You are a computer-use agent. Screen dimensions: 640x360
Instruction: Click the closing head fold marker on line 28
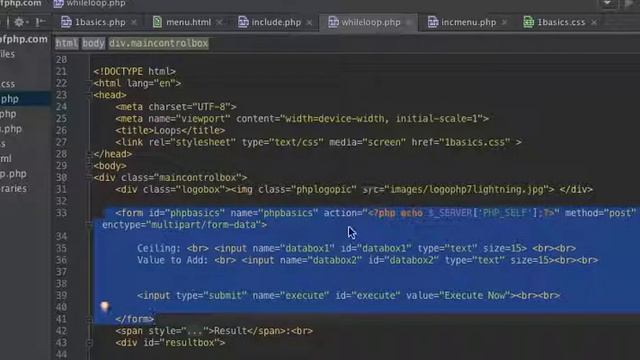coord(89,154)
